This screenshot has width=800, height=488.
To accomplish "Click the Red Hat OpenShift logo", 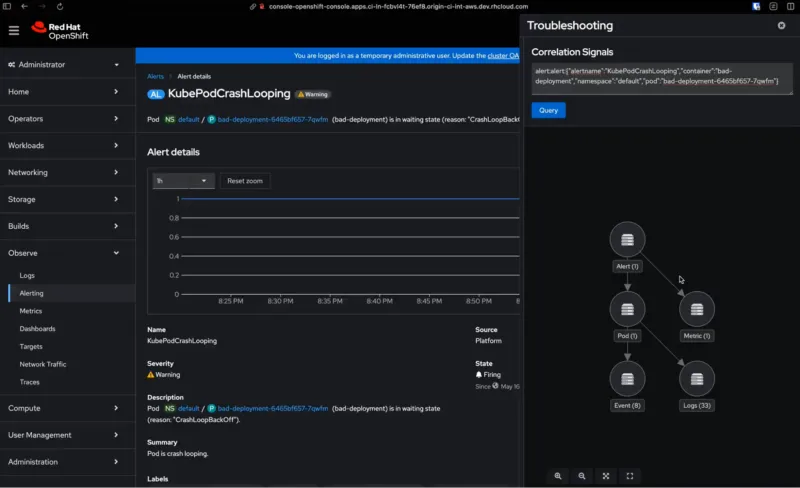I will click(x=60, y=31).
